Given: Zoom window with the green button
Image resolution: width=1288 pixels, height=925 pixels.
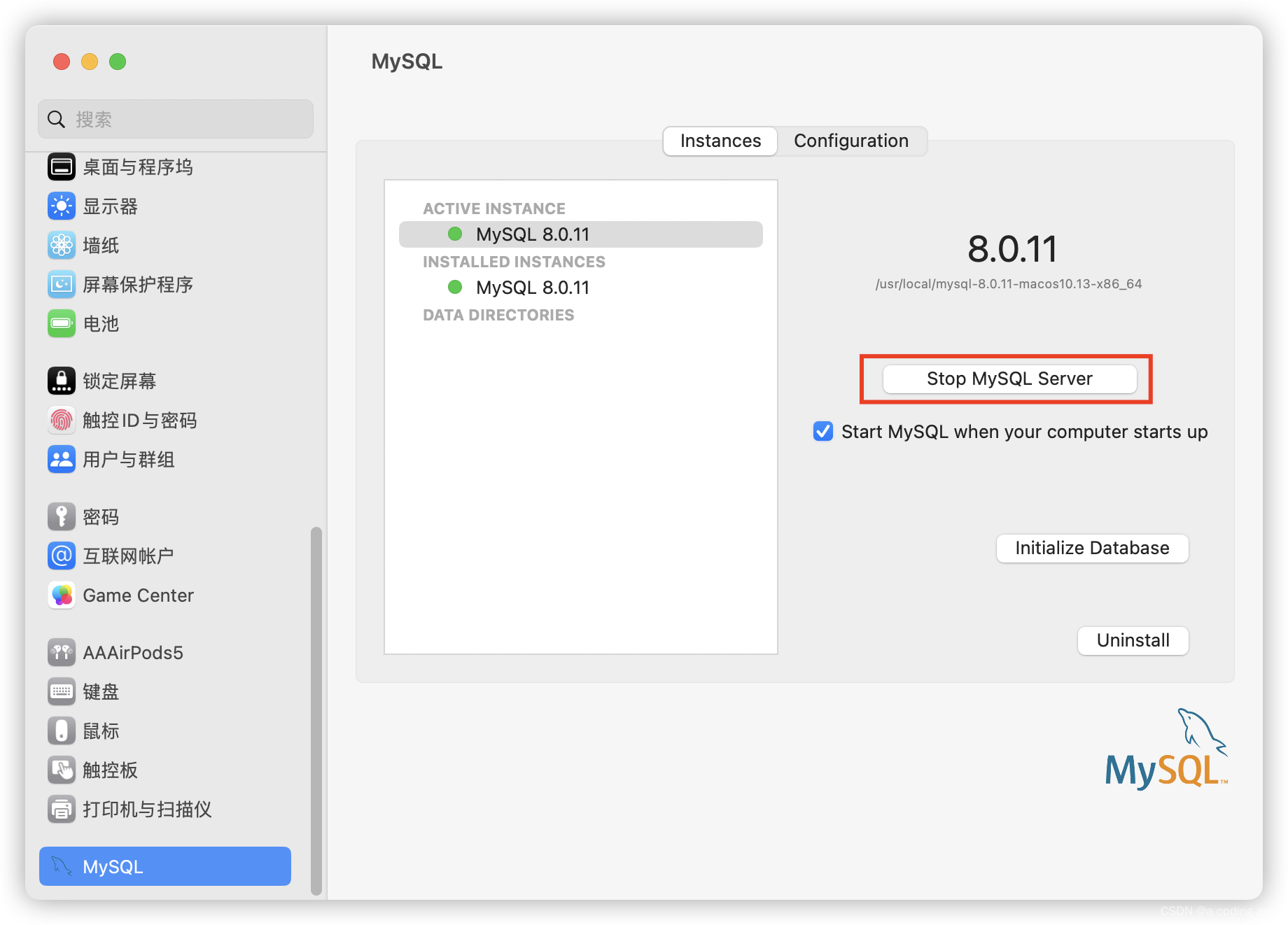Looking at the screenshot, I should 118,62.
